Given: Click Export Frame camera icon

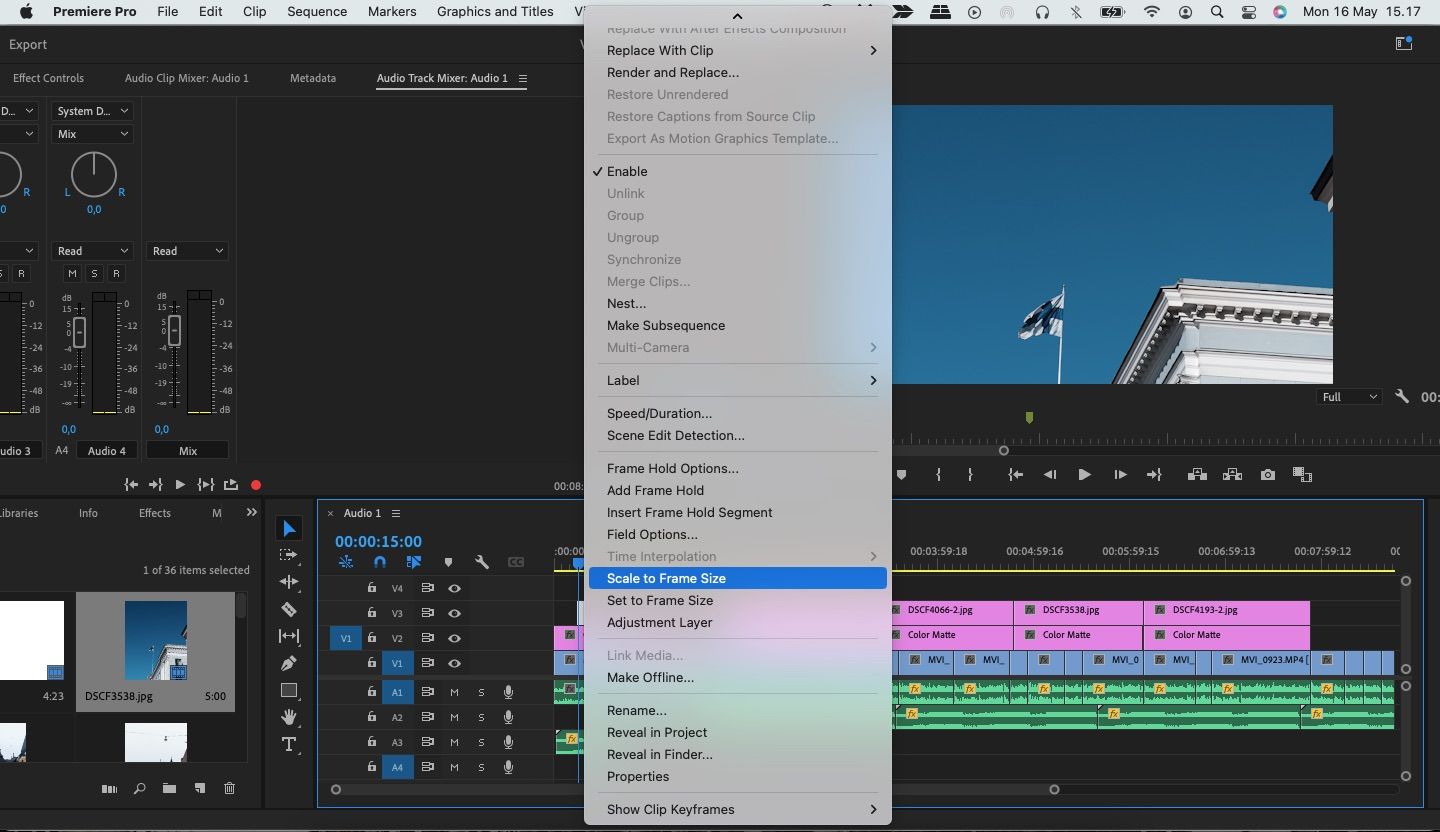Looking at the screenshot, I should 1268,475.
